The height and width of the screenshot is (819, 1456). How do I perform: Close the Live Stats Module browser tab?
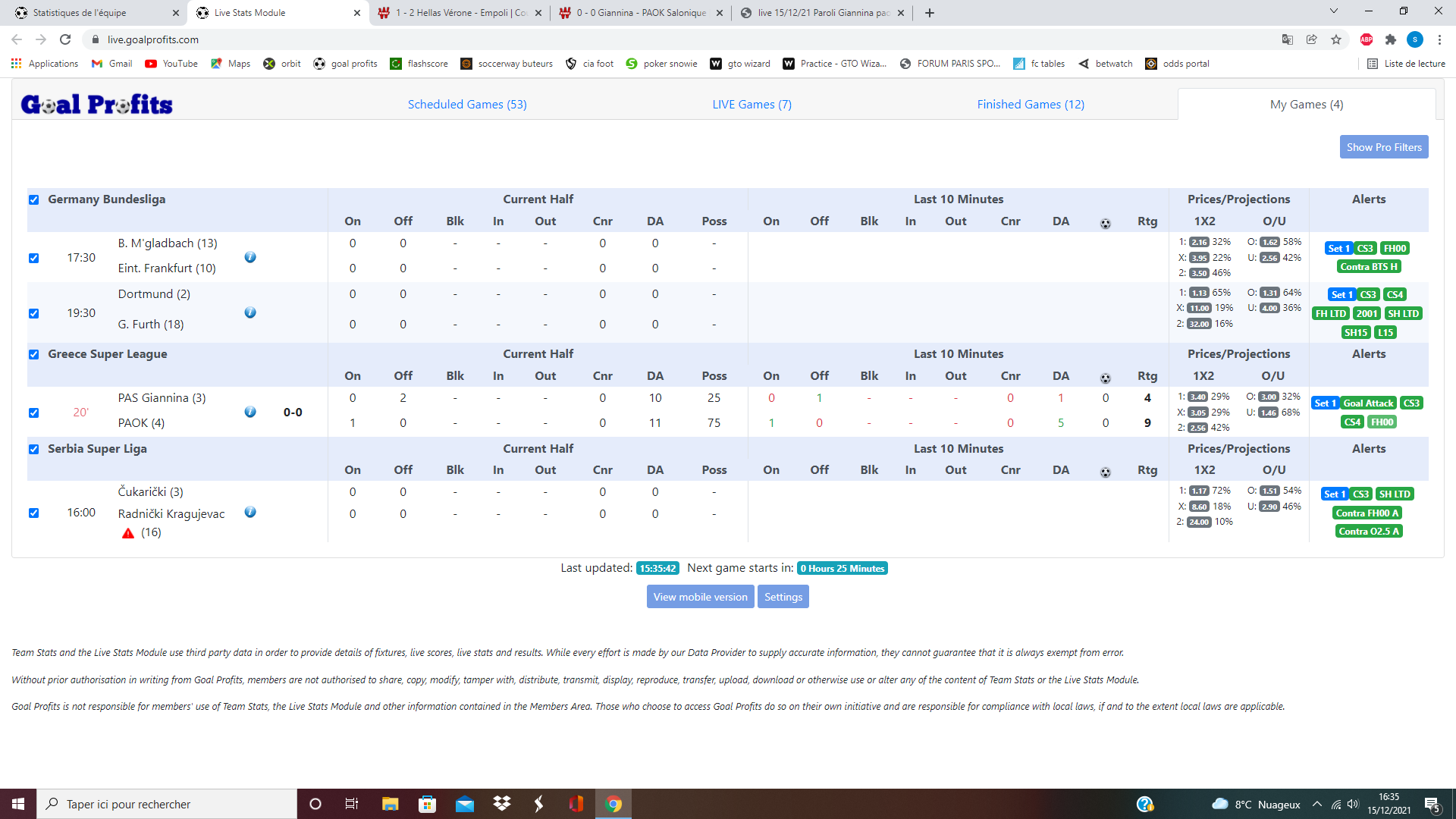coord(357,13)
